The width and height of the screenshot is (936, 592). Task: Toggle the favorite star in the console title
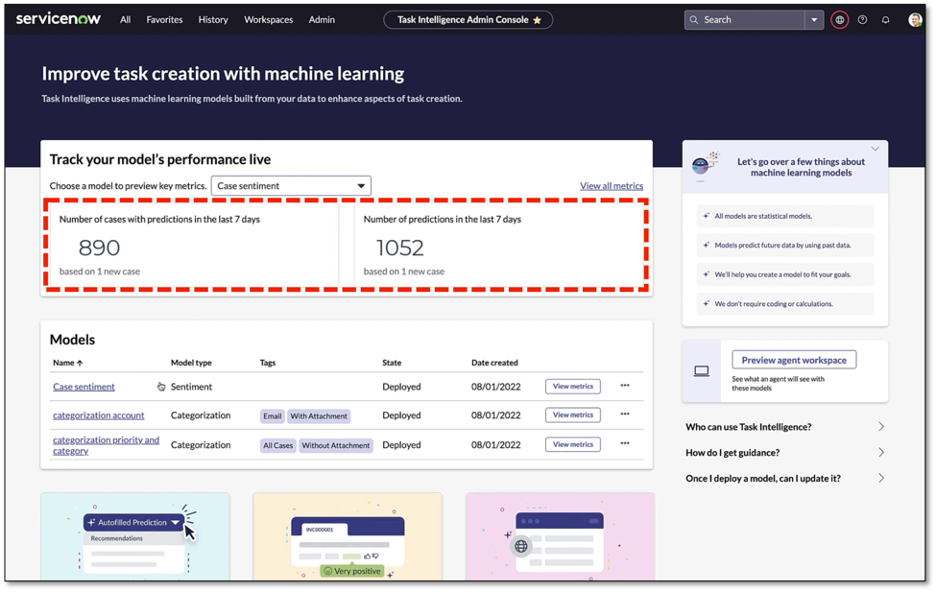(537, 20)
